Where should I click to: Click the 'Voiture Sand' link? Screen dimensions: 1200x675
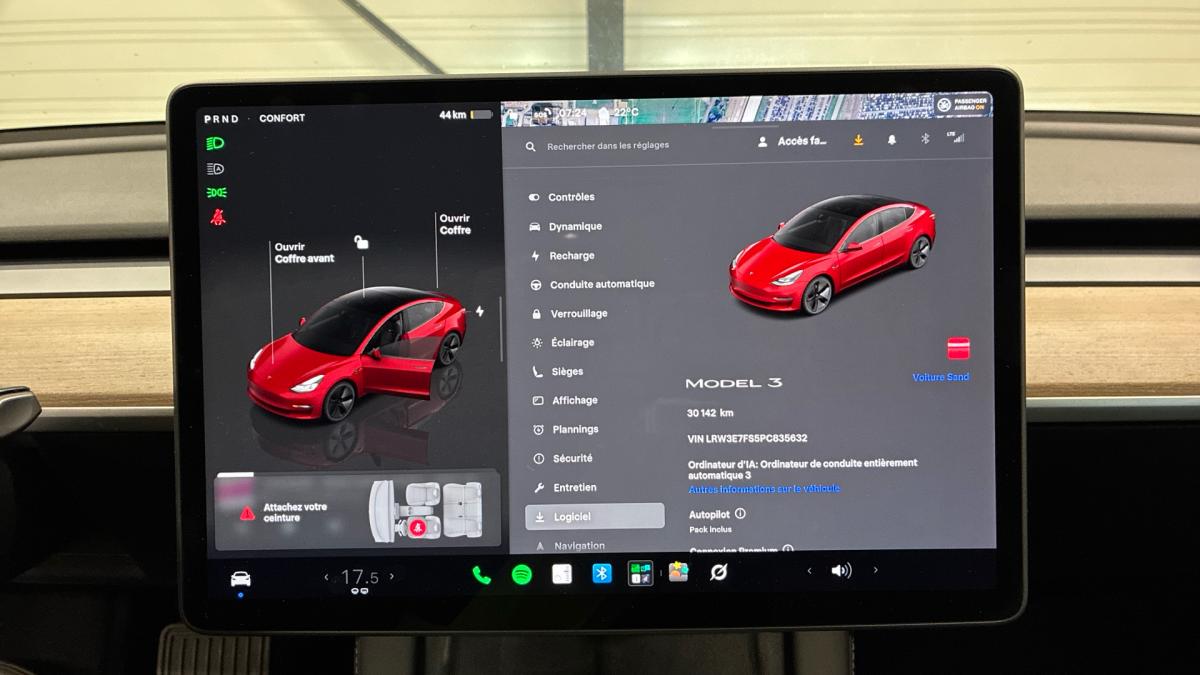click(940, 377)
